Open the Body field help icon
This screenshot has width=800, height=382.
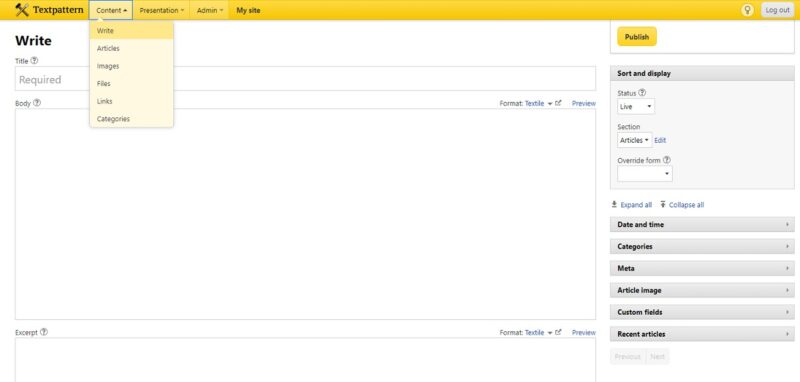tap(37, 103)
